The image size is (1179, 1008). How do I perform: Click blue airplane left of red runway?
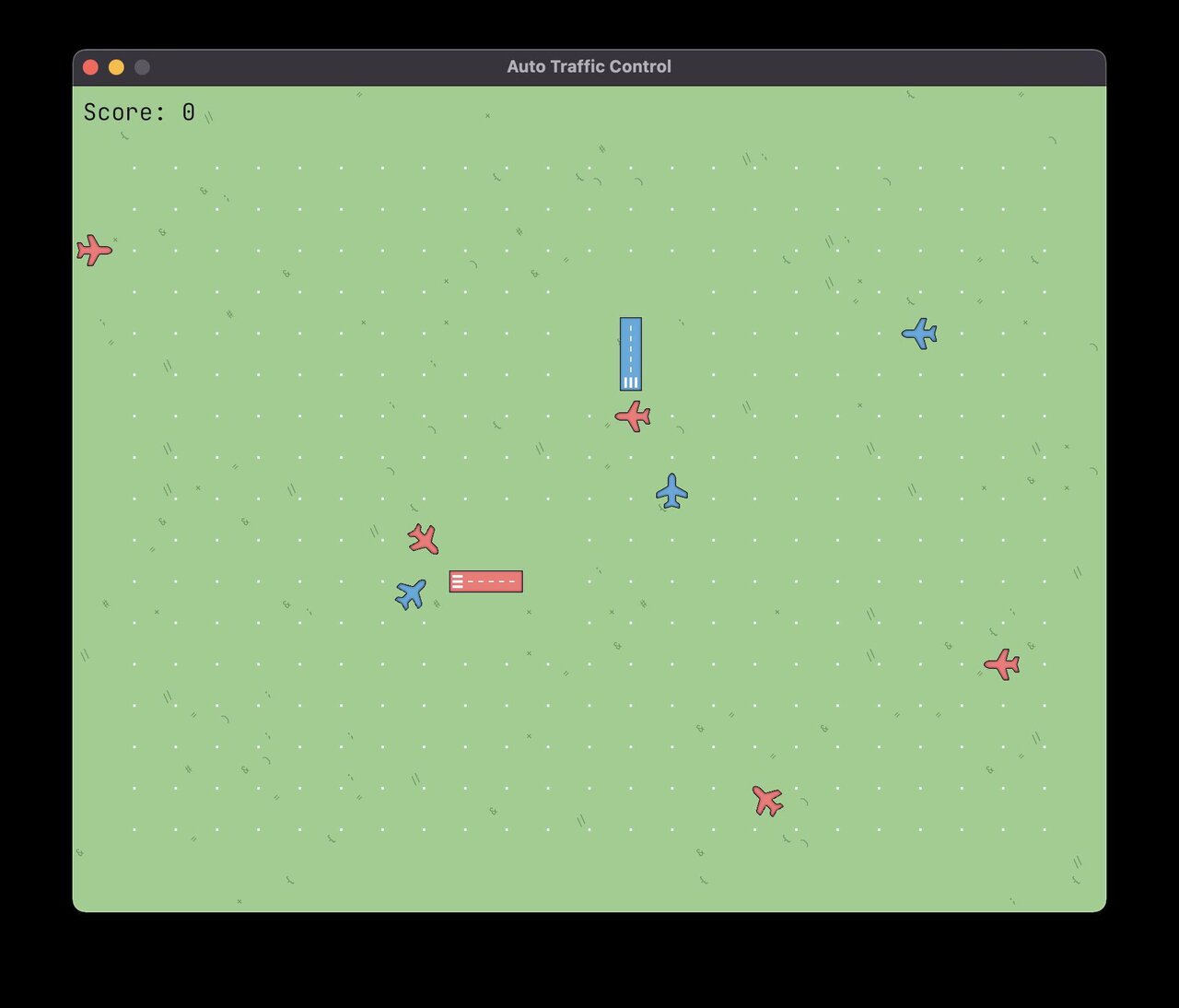click(411, 594)
